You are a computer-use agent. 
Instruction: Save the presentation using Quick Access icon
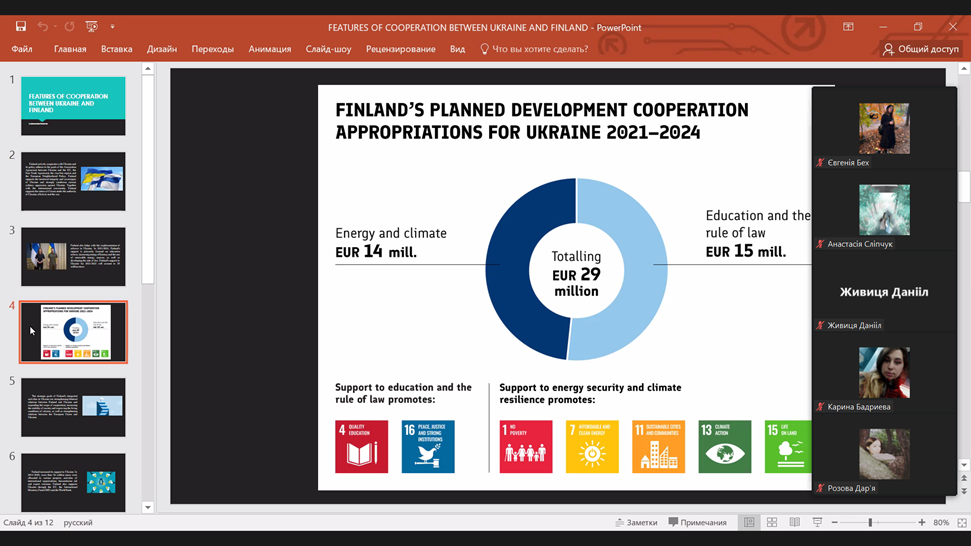pos(20,26)
